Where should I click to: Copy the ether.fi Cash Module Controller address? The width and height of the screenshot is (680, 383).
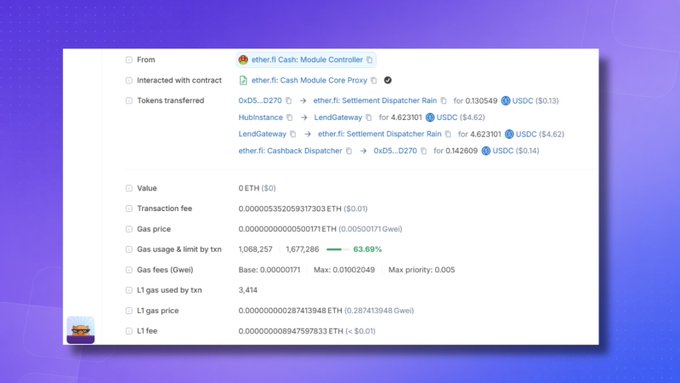pyautogui.click(x=369, y=60)
